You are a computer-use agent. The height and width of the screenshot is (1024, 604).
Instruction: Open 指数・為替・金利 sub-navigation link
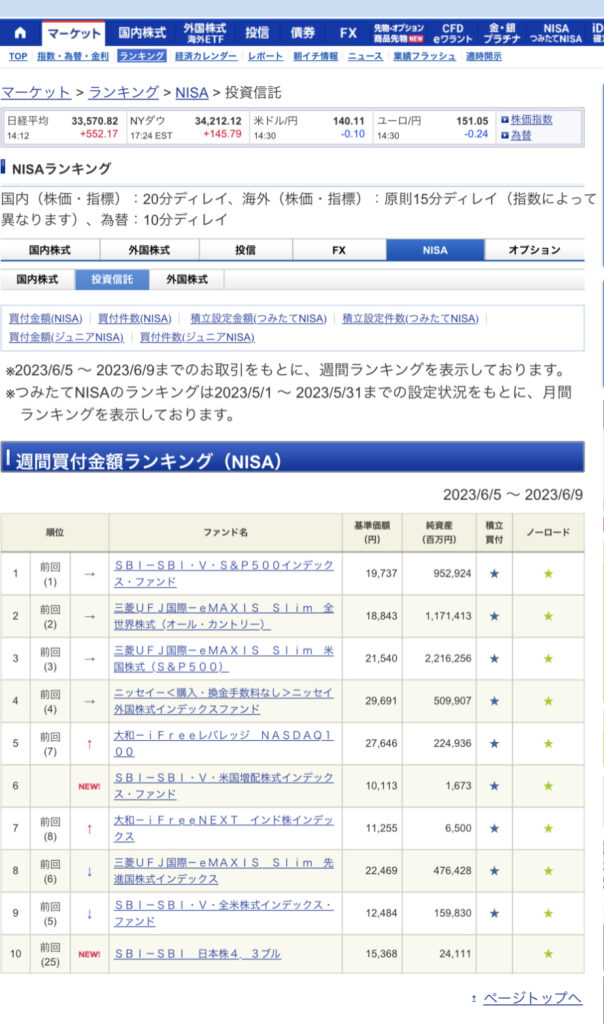pyautogui.click(x=73, y=56)
